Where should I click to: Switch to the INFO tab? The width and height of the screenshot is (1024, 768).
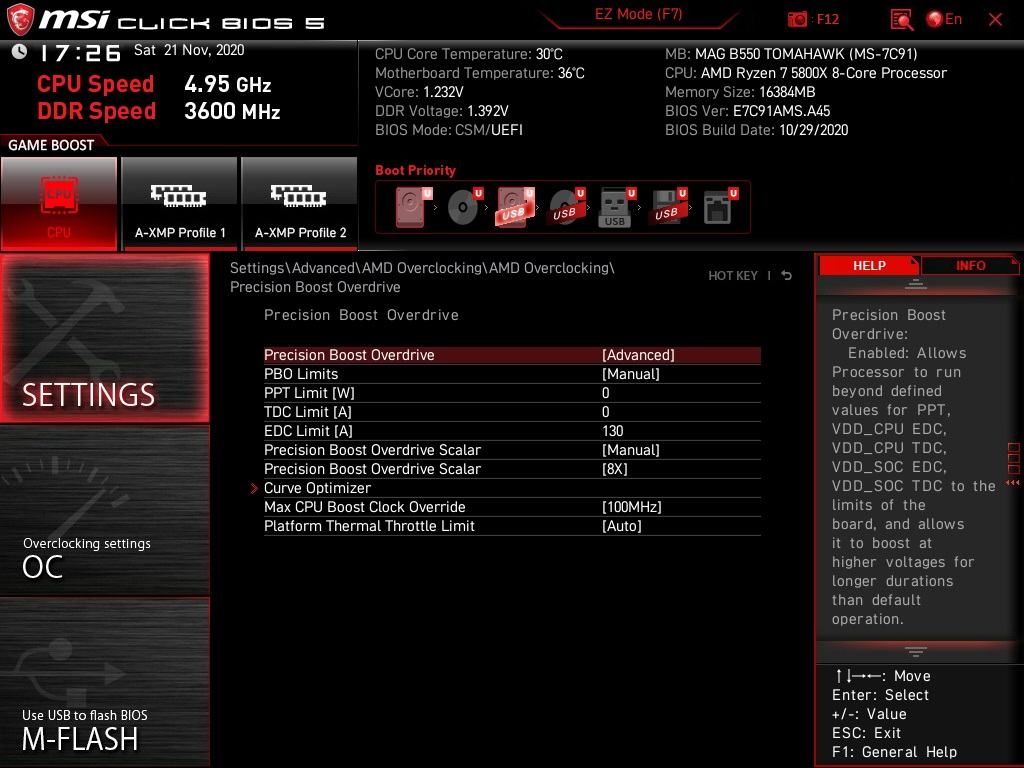(970, 265)
